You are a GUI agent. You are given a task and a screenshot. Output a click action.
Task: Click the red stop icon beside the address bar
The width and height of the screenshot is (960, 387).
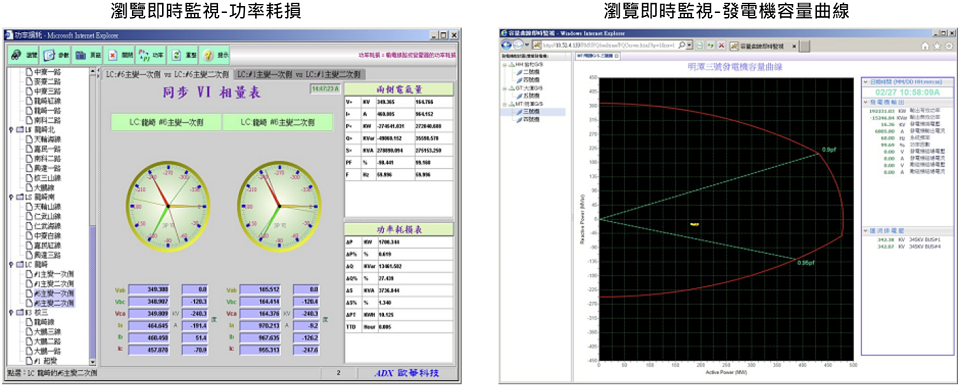coord(722,45)
